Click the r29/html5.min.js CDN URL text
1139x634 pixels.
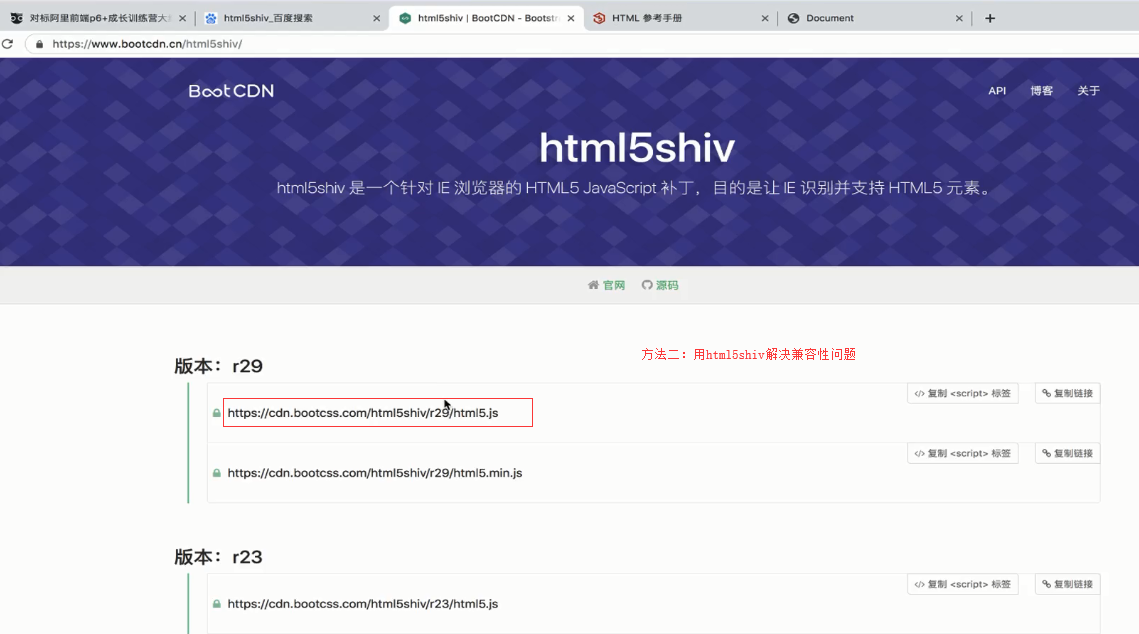[375, 473]
